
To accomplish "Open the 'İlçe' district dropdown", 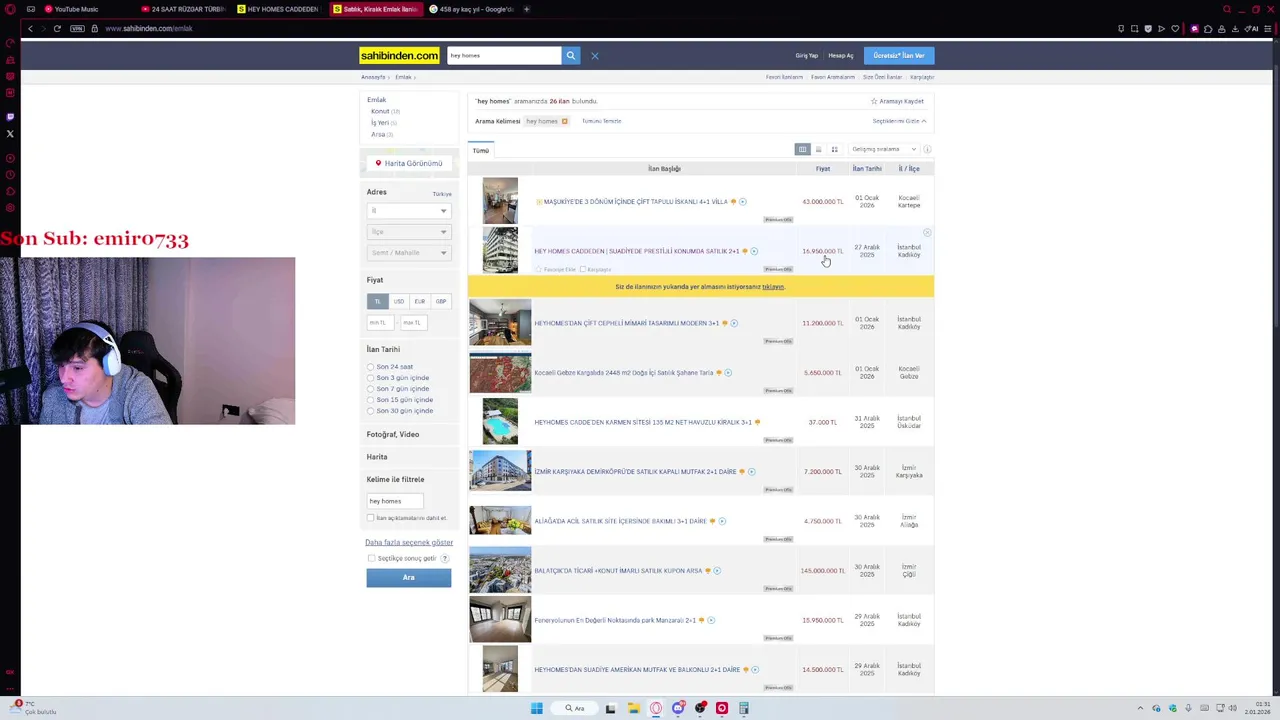I will [408, 232].
